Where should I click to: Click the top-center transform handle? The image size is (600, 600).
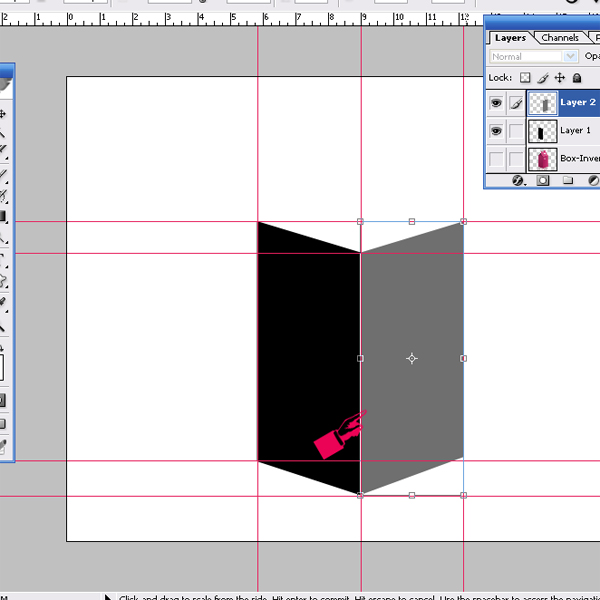(x=412, y=222)
